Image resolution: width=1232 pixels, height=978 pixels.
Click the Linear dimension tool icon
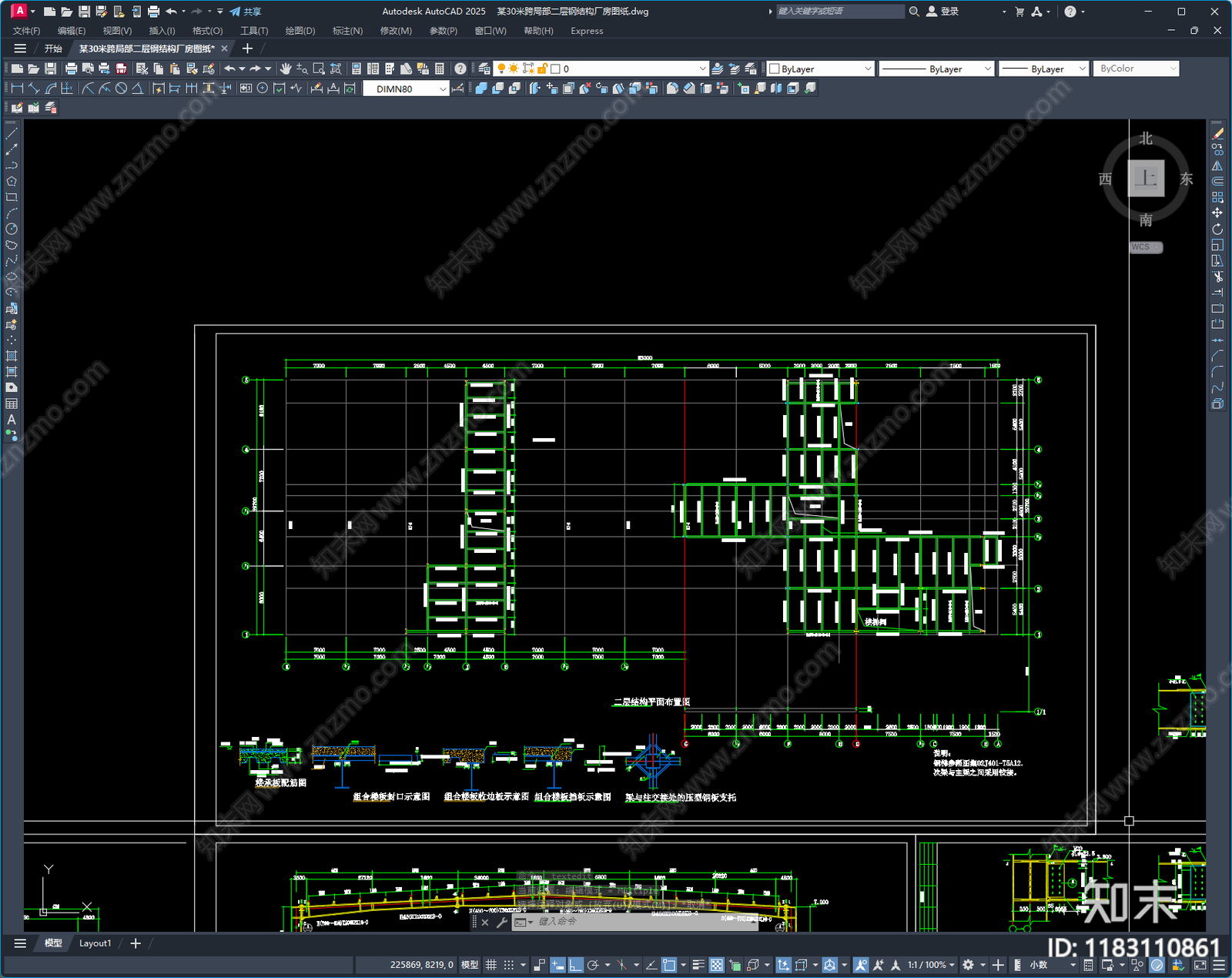(x=17, y=89)
